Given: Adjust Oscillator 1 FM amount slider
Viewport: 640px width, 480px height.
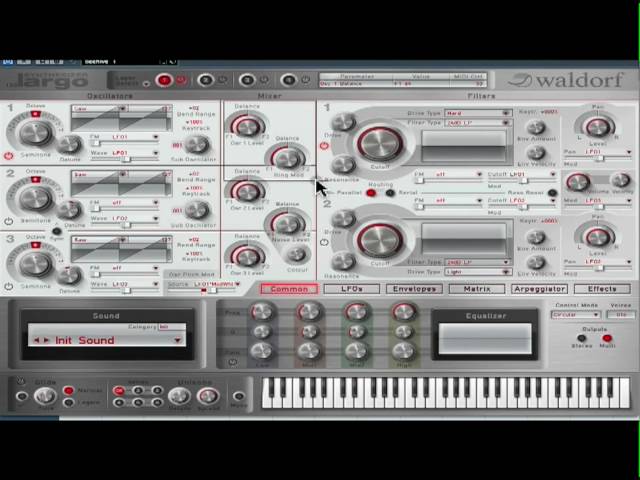Looking at the screenshot, I should (124, 143).
